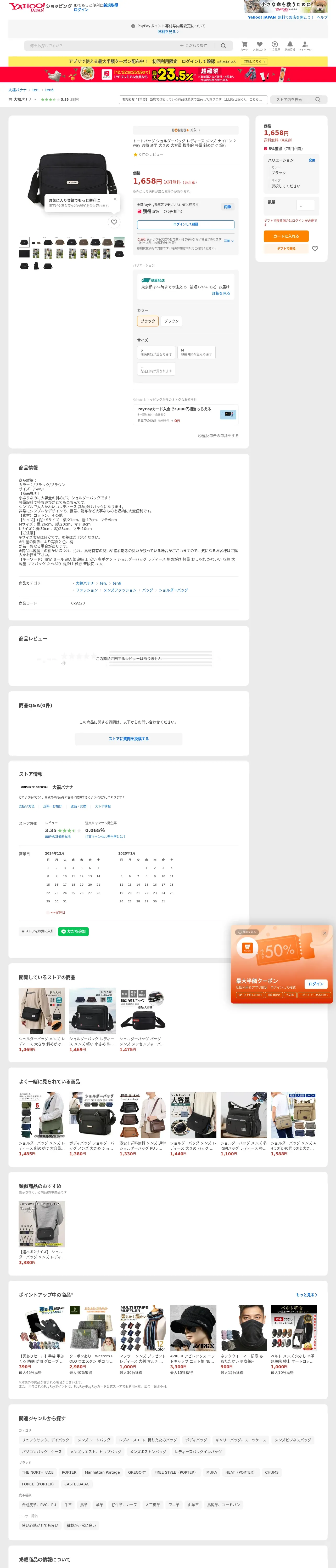Select size M option

coord(196,353)
